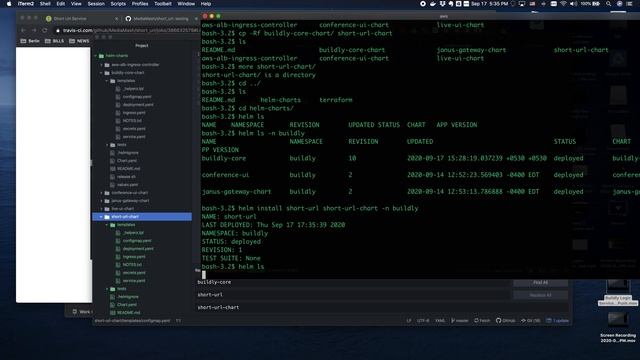The width and height of the screenshot is (640, 360).
Task: Click the find field containing buildly-core
Action: pyautogui.click(x=353, y=282)
